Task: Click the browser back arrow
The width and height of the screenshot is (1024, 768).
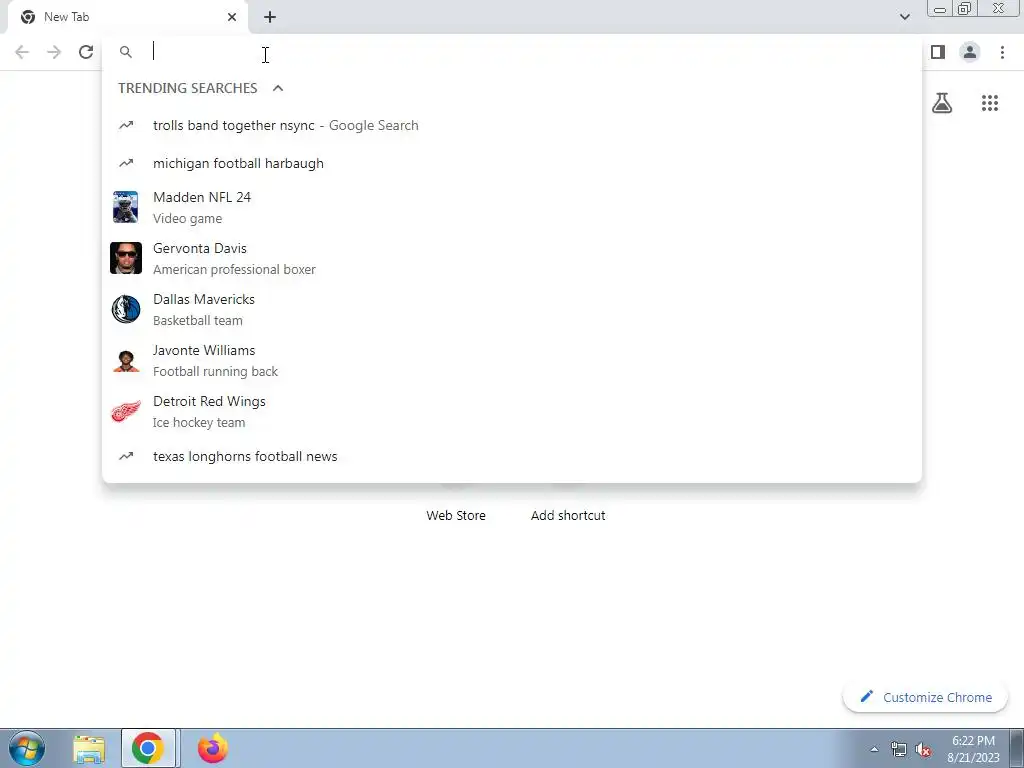Action: [x=22, y=52]
